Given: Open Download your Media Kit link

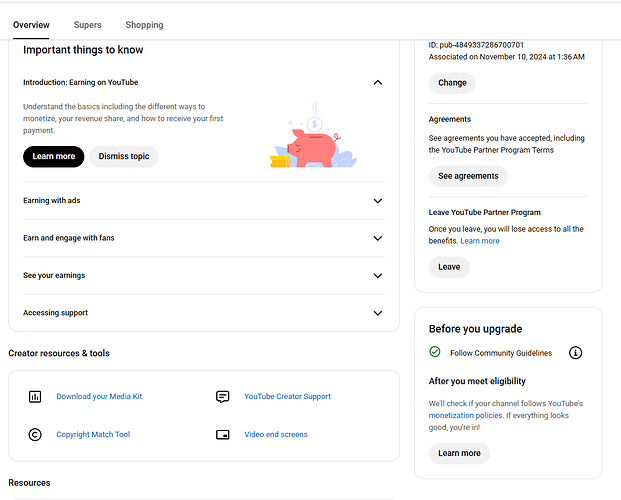Looking at the screenshot, I should [99, 396].
